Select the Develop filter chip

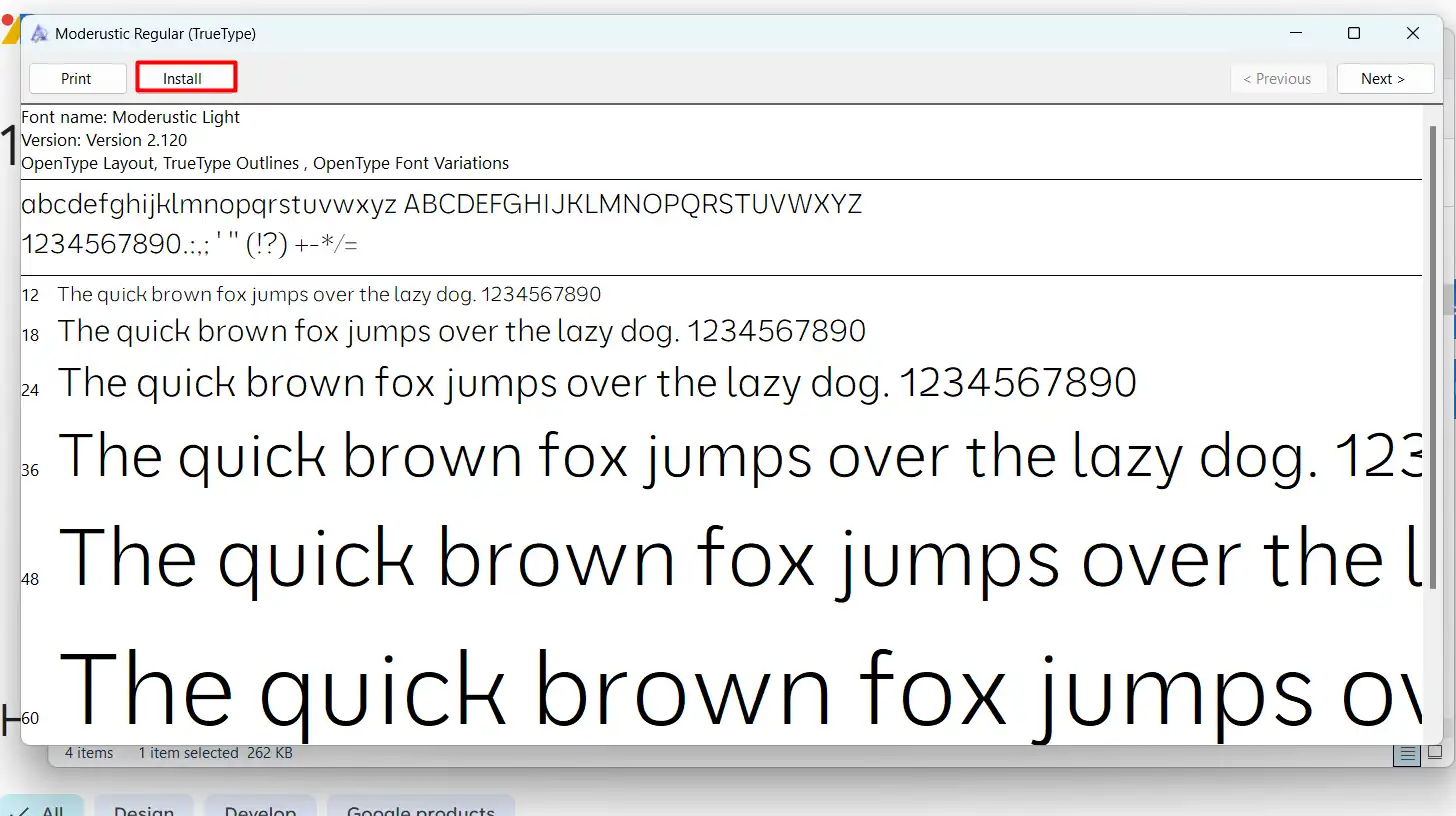(260, 808)
